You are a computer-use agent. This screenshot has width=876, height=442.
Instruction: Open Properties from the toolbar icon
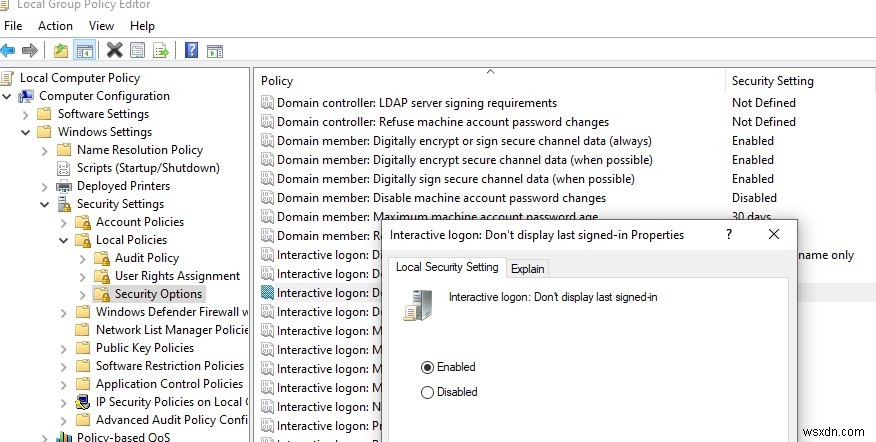point(138,50)
